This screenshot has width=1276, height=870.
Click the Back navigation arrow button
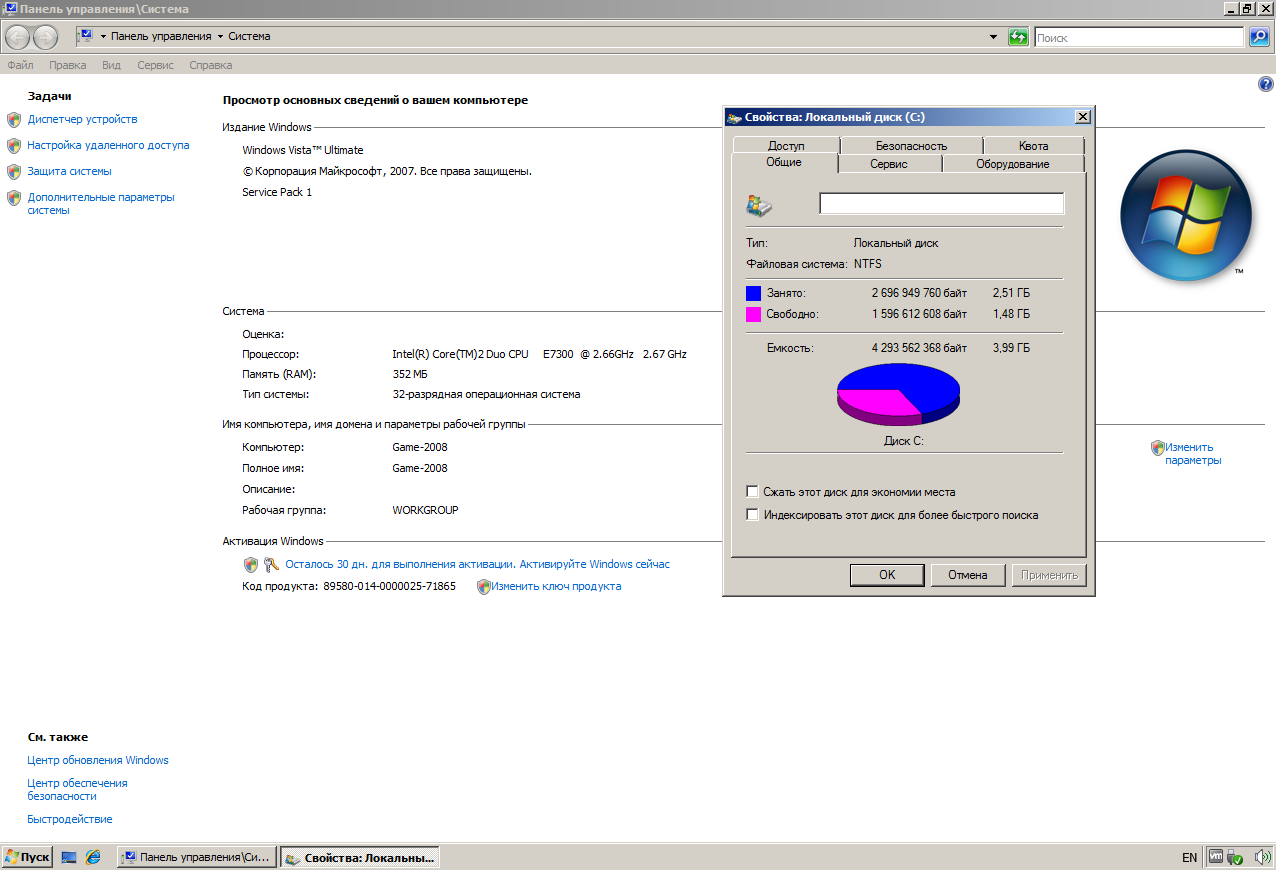(x=17, y=37)
